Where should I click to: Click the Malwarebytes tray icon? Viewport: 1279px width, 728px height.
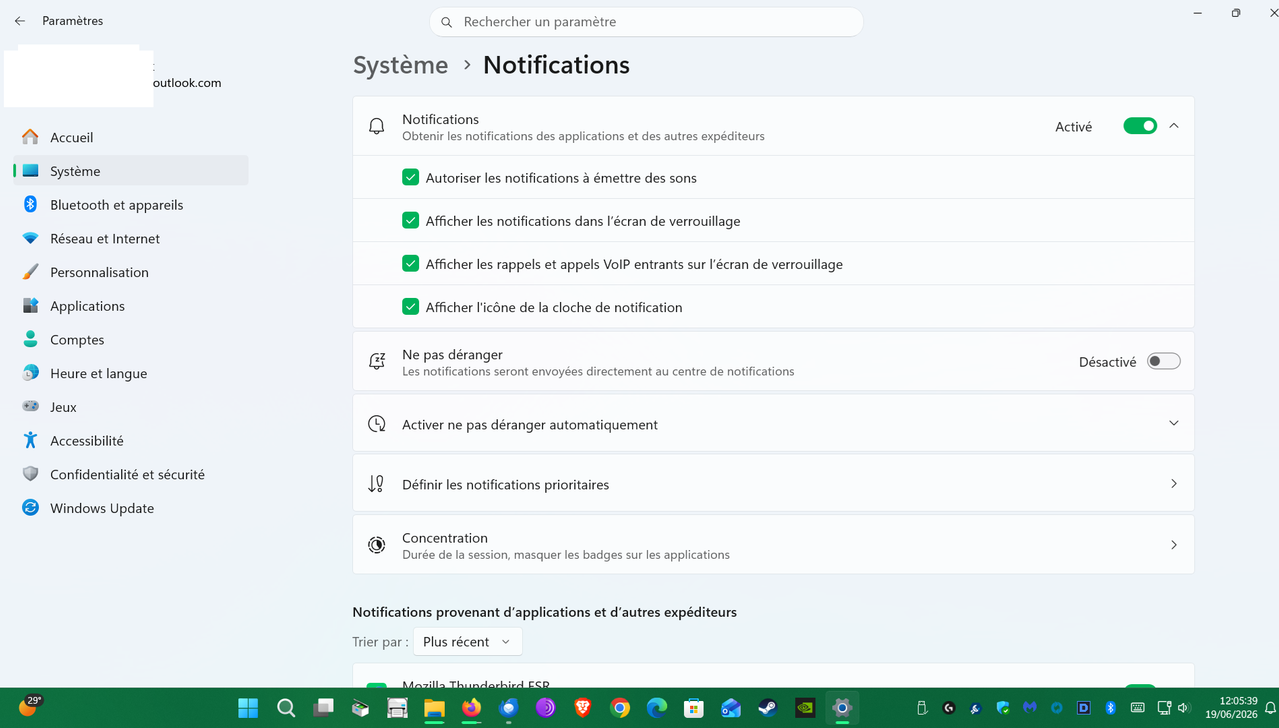coord(1030,708)
